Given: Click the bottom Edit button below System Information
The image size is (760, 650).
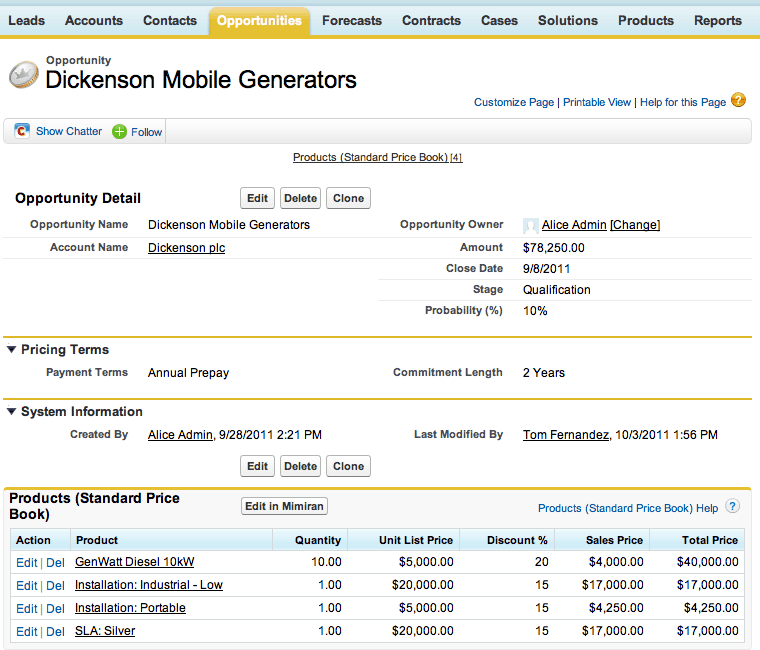Looking at the screenshot, I should pyautogui.click(x=257, y=466).
